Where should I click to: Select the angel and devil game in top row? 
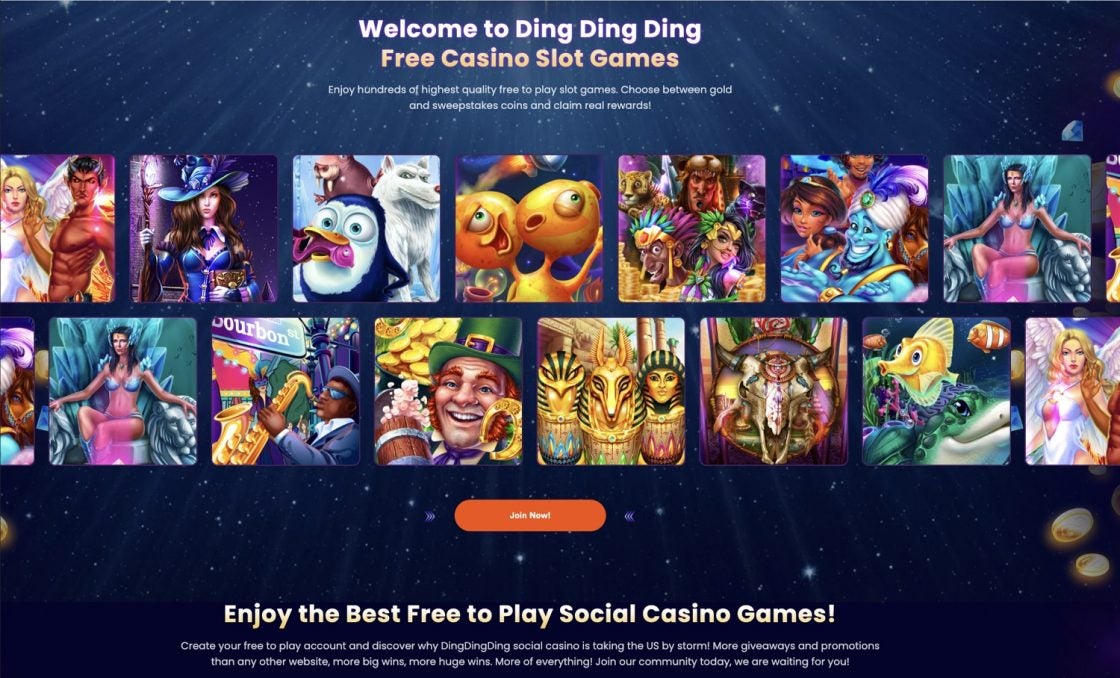[x=57, y=229]
